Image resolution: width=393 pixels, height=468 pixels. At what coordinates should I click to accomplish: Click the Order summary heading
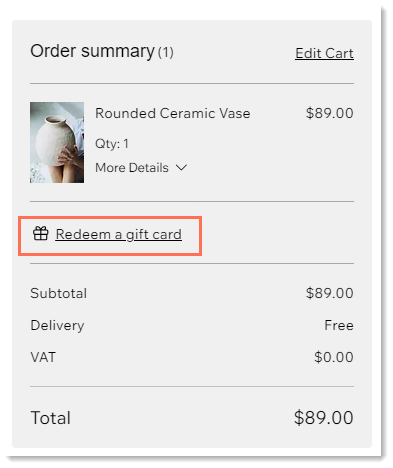[x=92, y=51]
